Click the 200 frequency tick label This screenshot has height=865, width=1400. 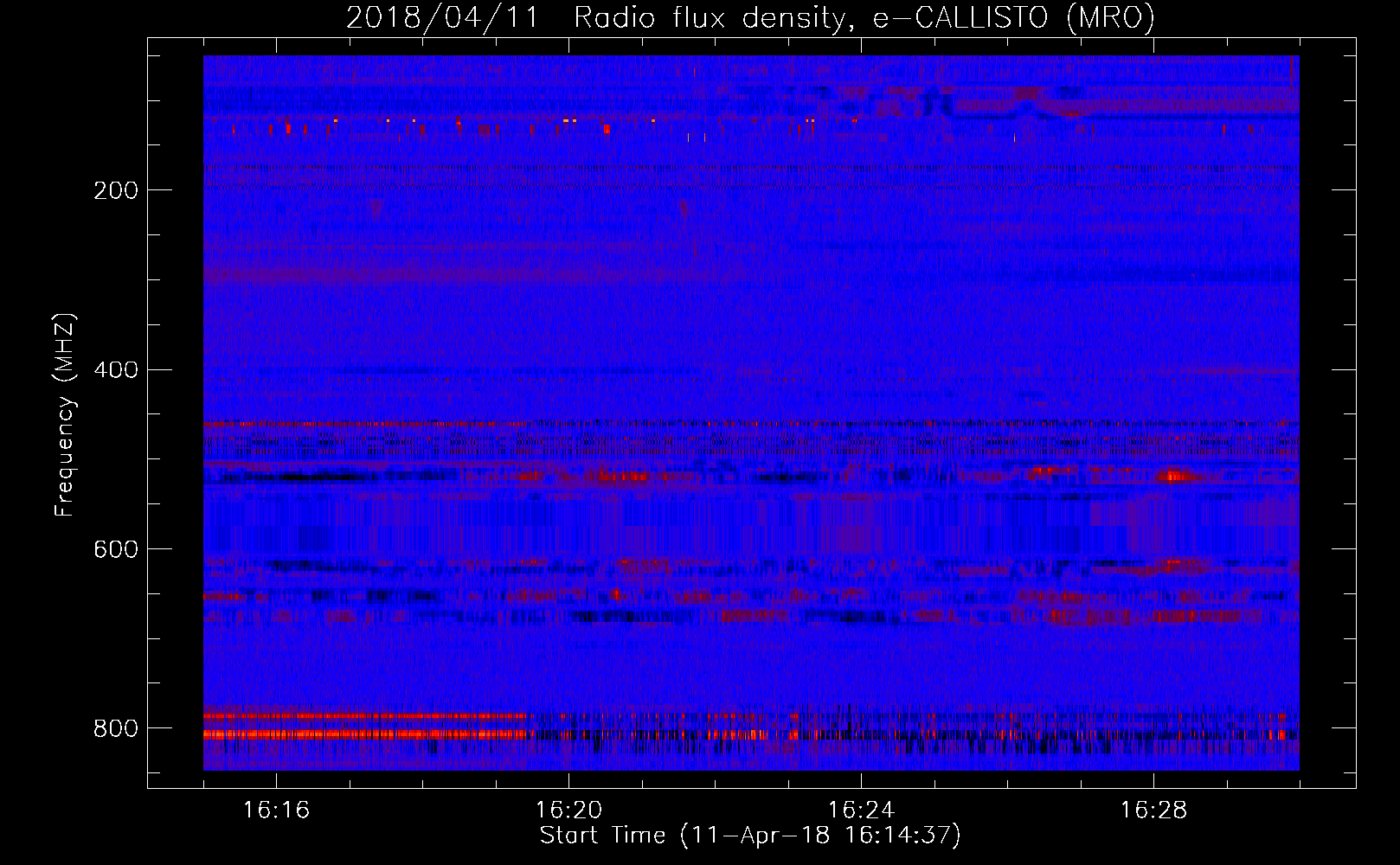pos(116,190)
